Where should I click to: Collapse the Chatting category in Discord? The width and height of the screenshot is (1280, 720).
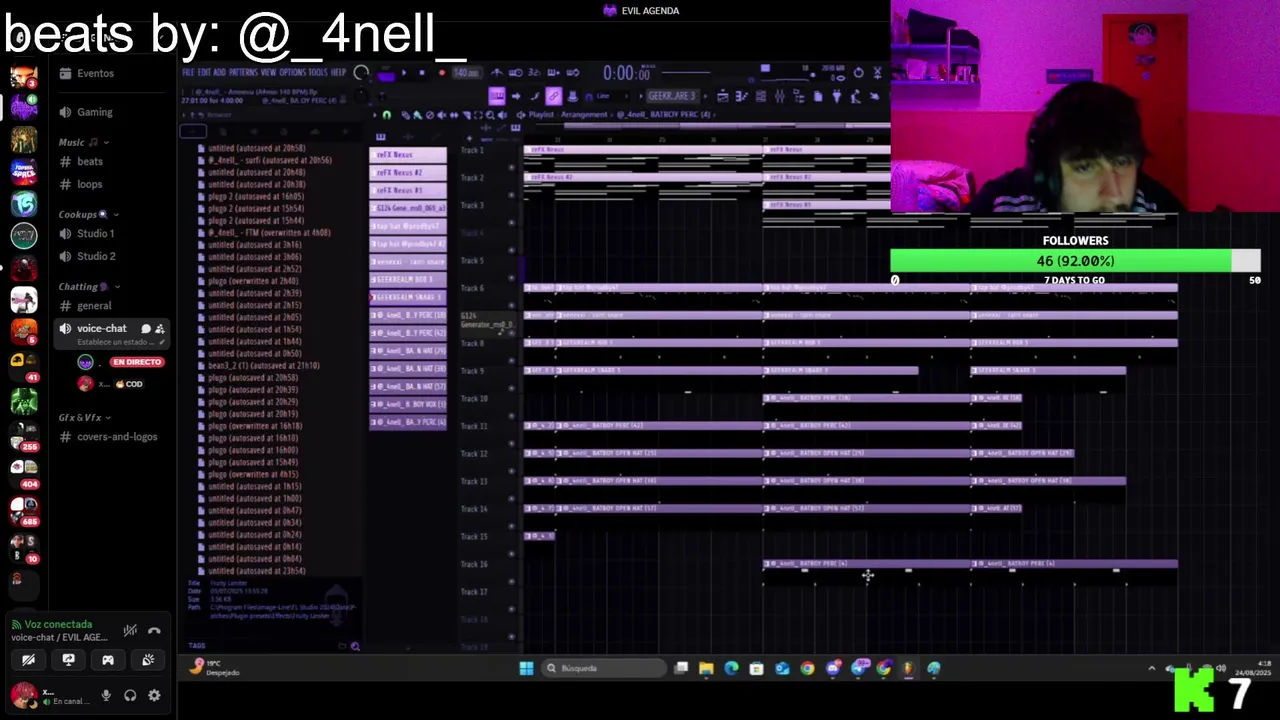coord(88,286)
